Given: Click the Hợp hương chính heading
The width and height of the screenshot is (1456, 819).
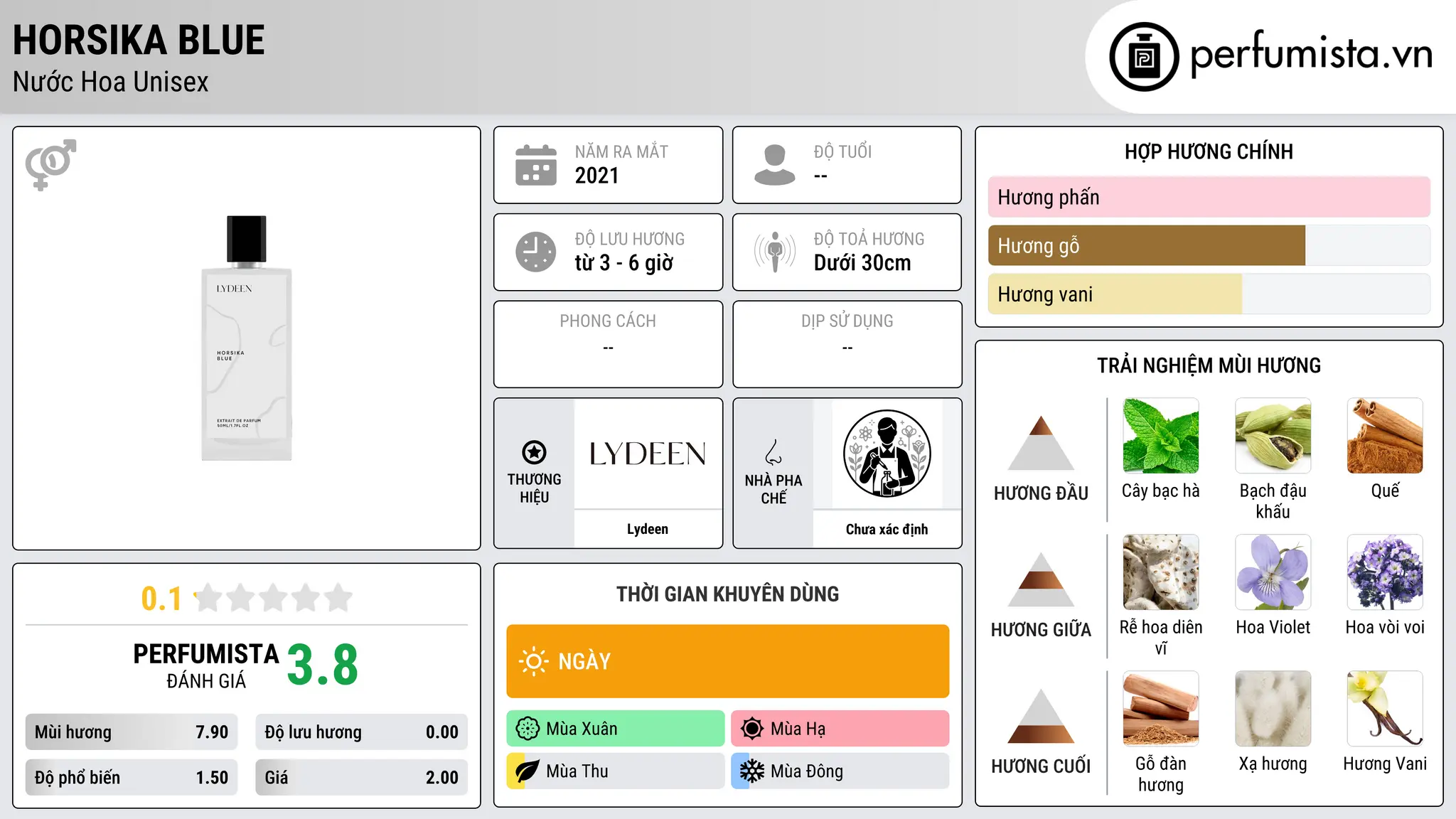Looking at the screenshot, I should [x=1209, y=151].
